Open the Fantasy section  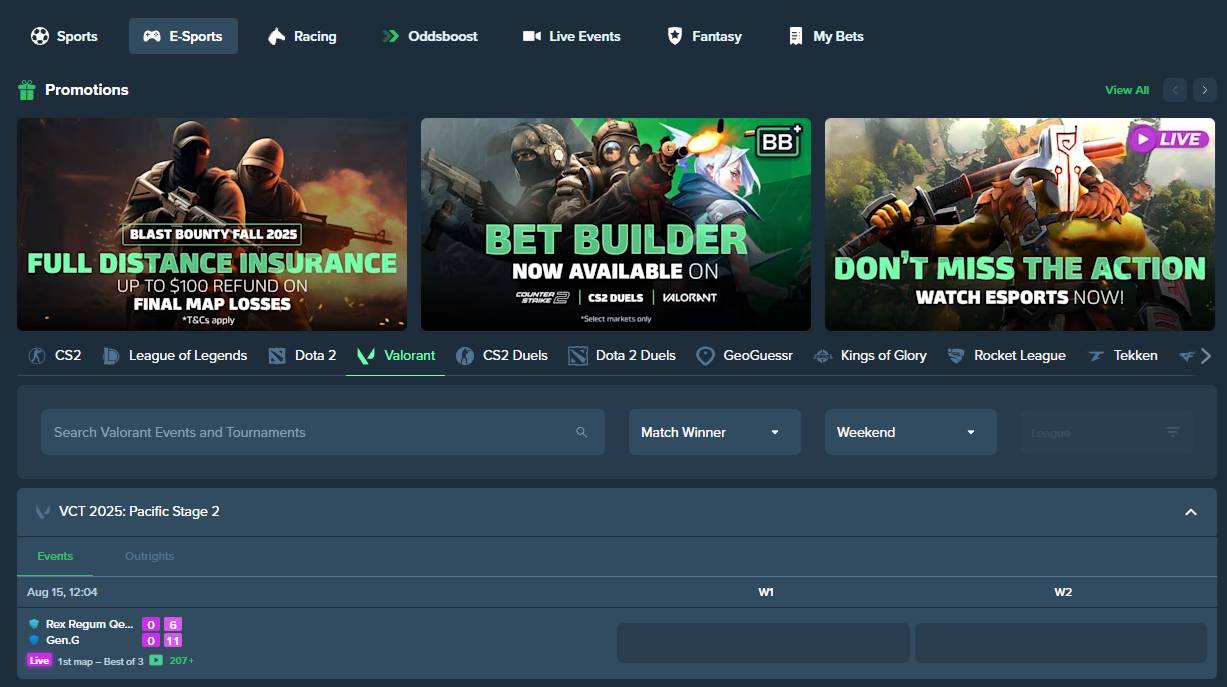704,36
